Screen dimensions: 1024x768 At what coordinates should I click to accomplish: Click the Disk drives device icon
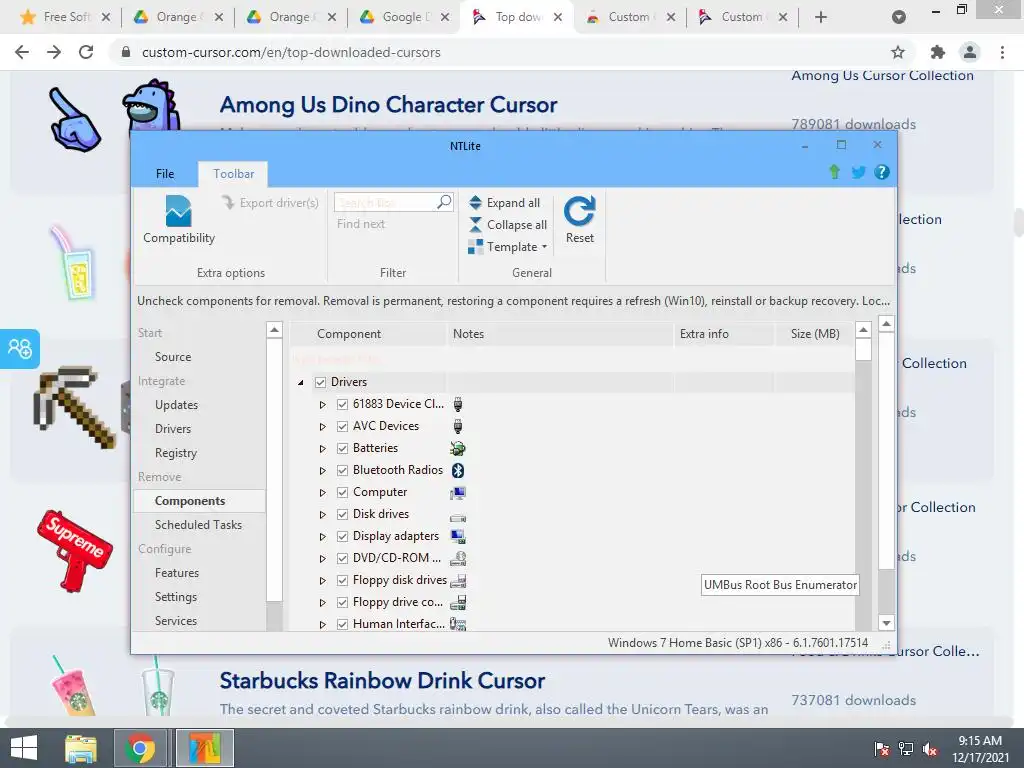click(458, 518)
